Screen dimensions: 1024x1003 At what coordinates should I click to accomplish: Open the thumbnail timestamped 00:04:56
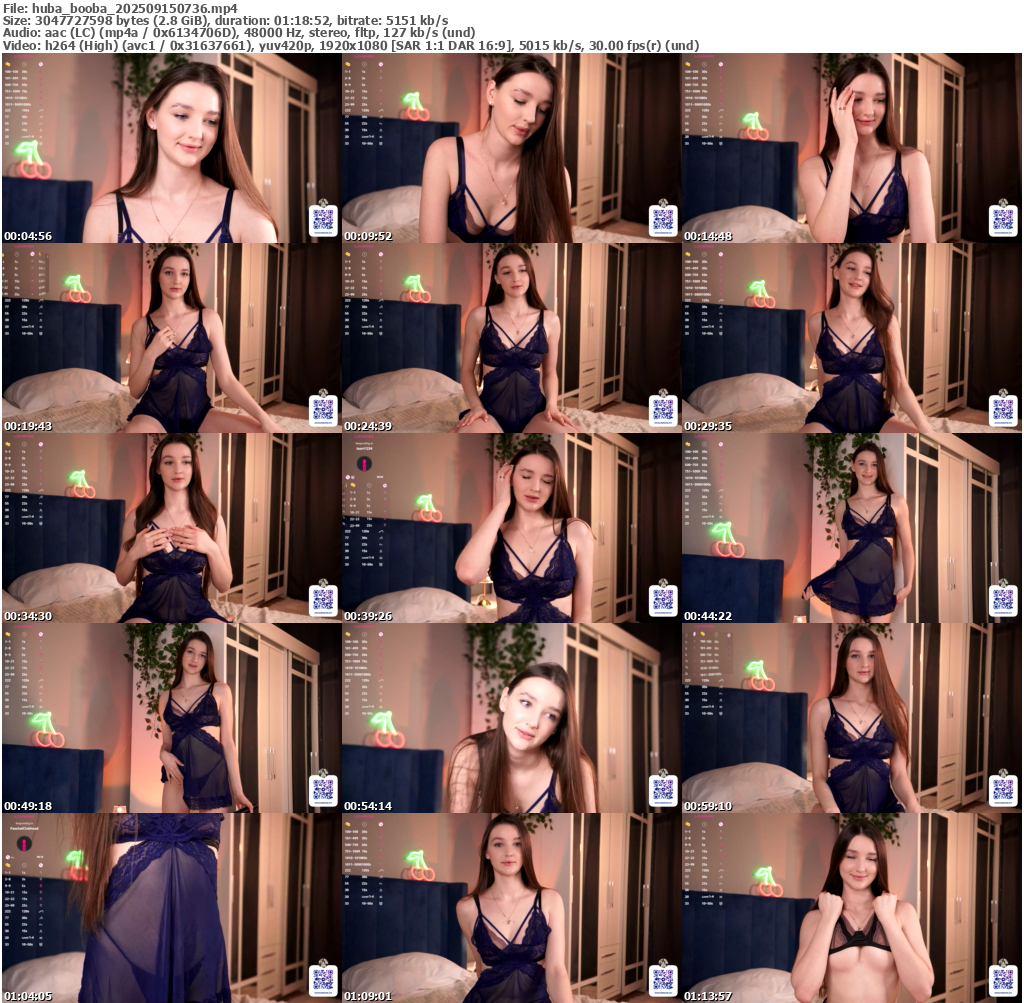171,148
